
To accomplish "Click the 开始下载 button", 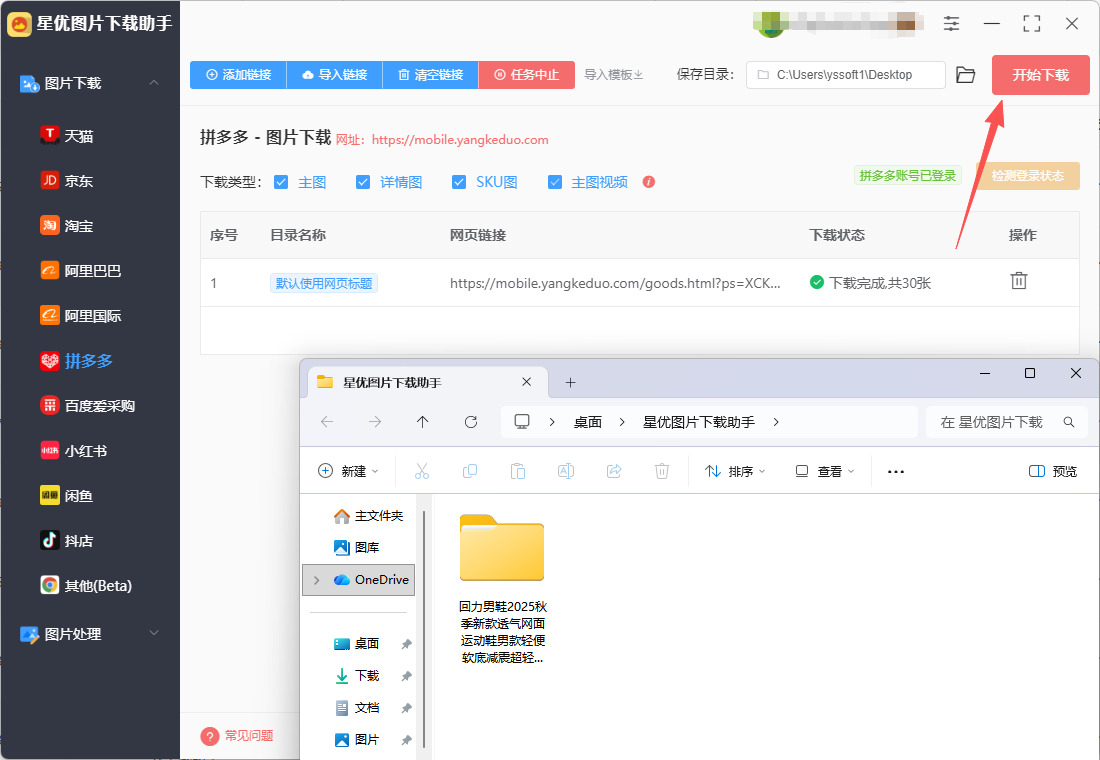I will click(x=1040, y=75).
